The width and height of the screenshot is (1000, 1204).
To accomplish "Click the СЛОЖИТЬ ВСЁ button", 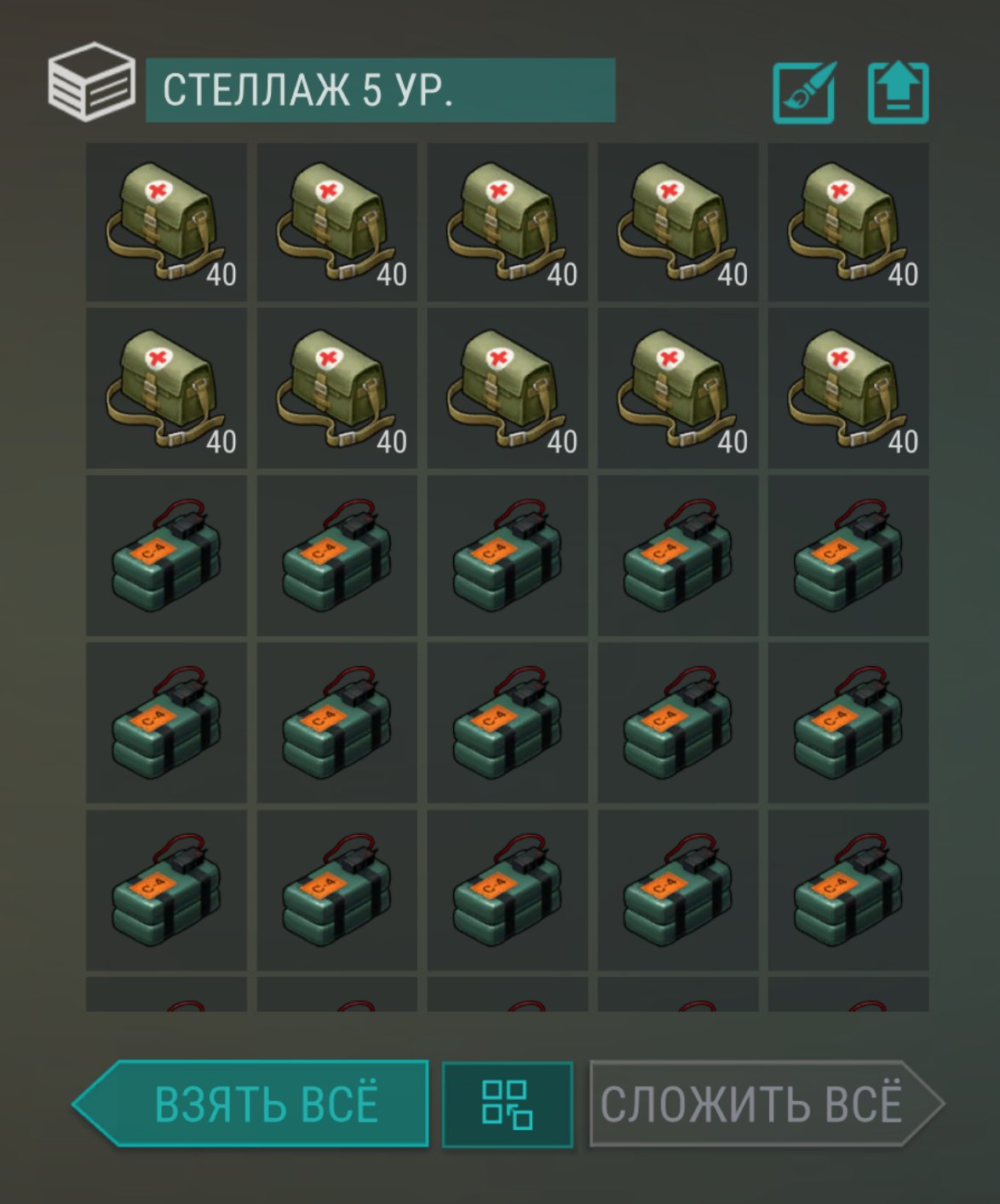I will coord(767,1103).
